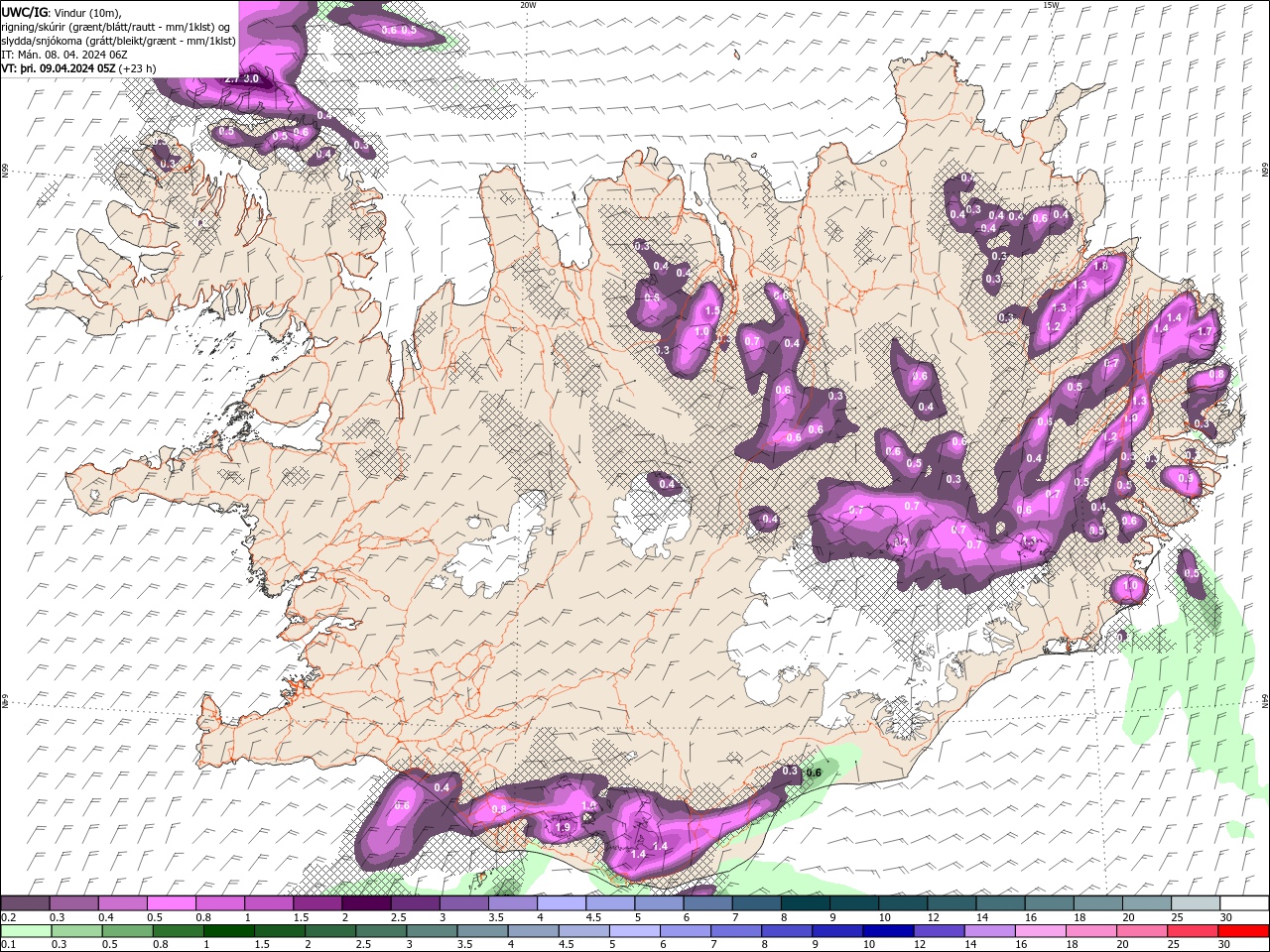The width and height of the screenshot is (1270, 952).
Task: Select upper legend swatch between 0.3 and 0.4
Action: (73, 903)
